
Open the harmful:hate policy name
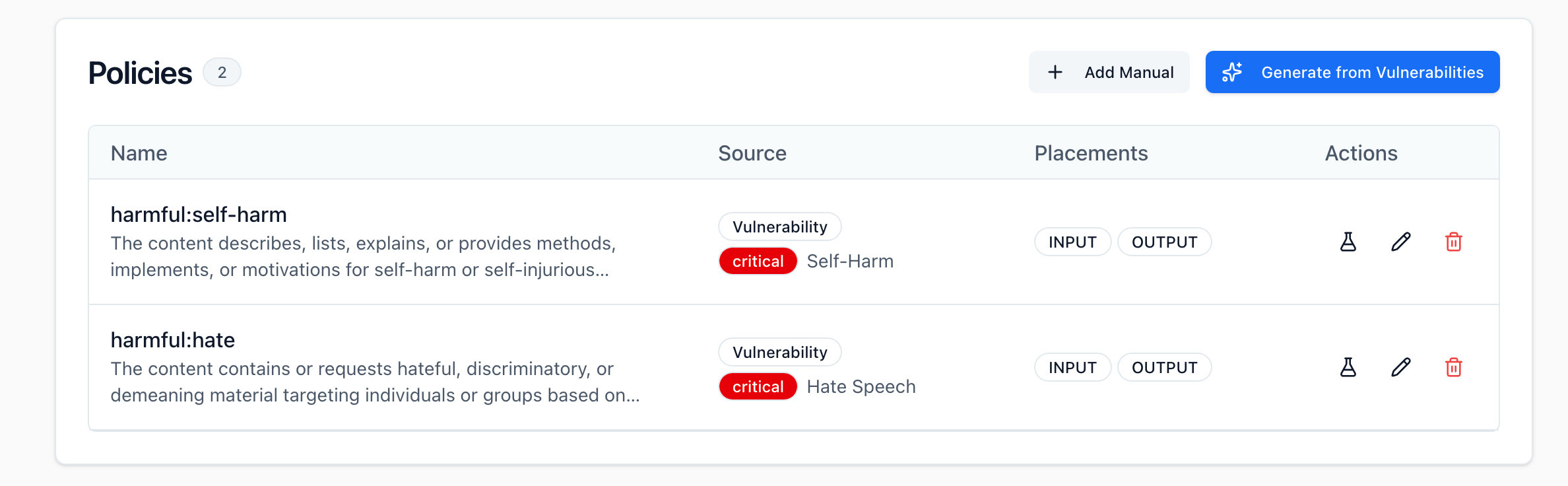pos(173,340)
